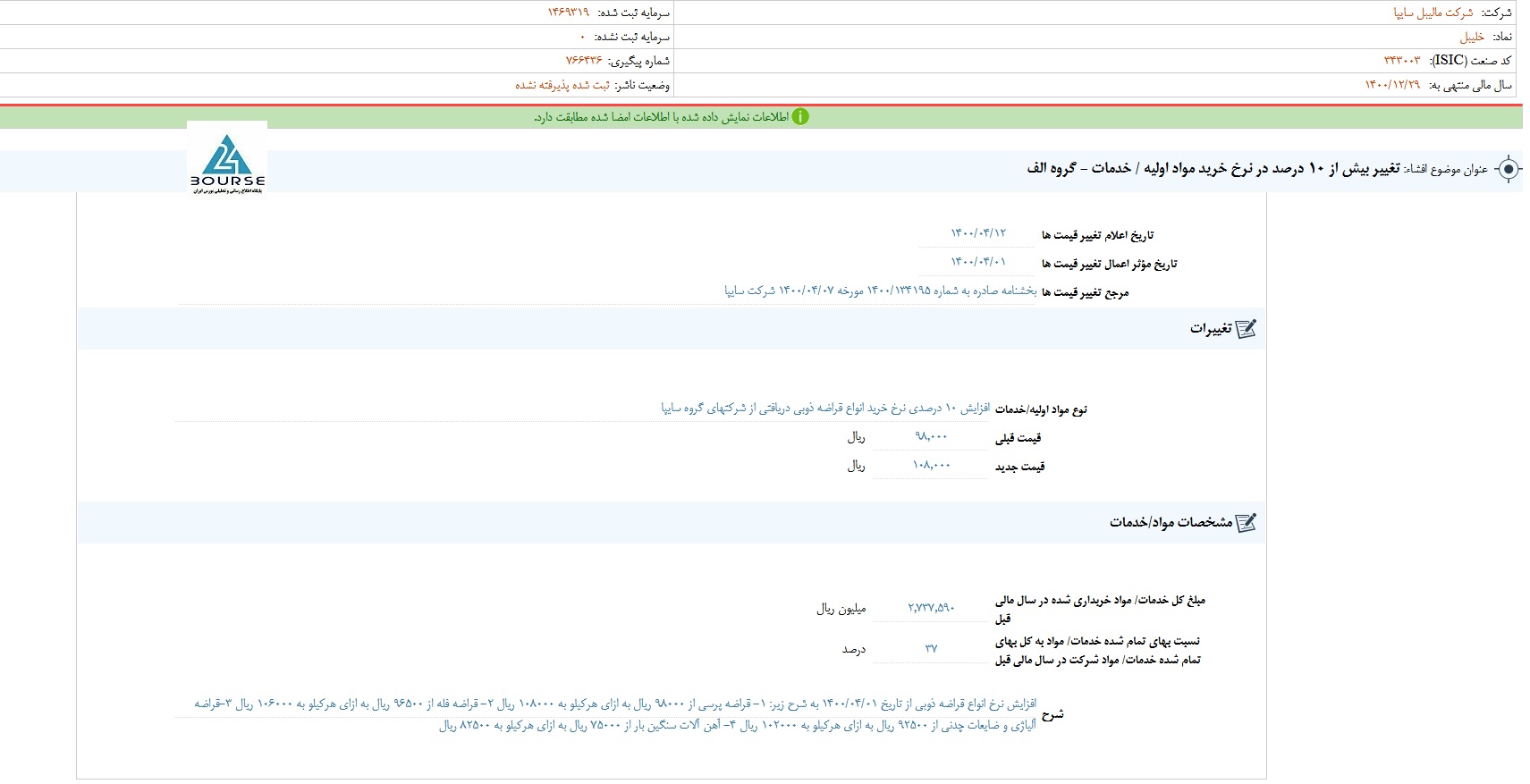
Task: Click the previous price value ۹۸,۰۰۰
Action: [931, 436]
